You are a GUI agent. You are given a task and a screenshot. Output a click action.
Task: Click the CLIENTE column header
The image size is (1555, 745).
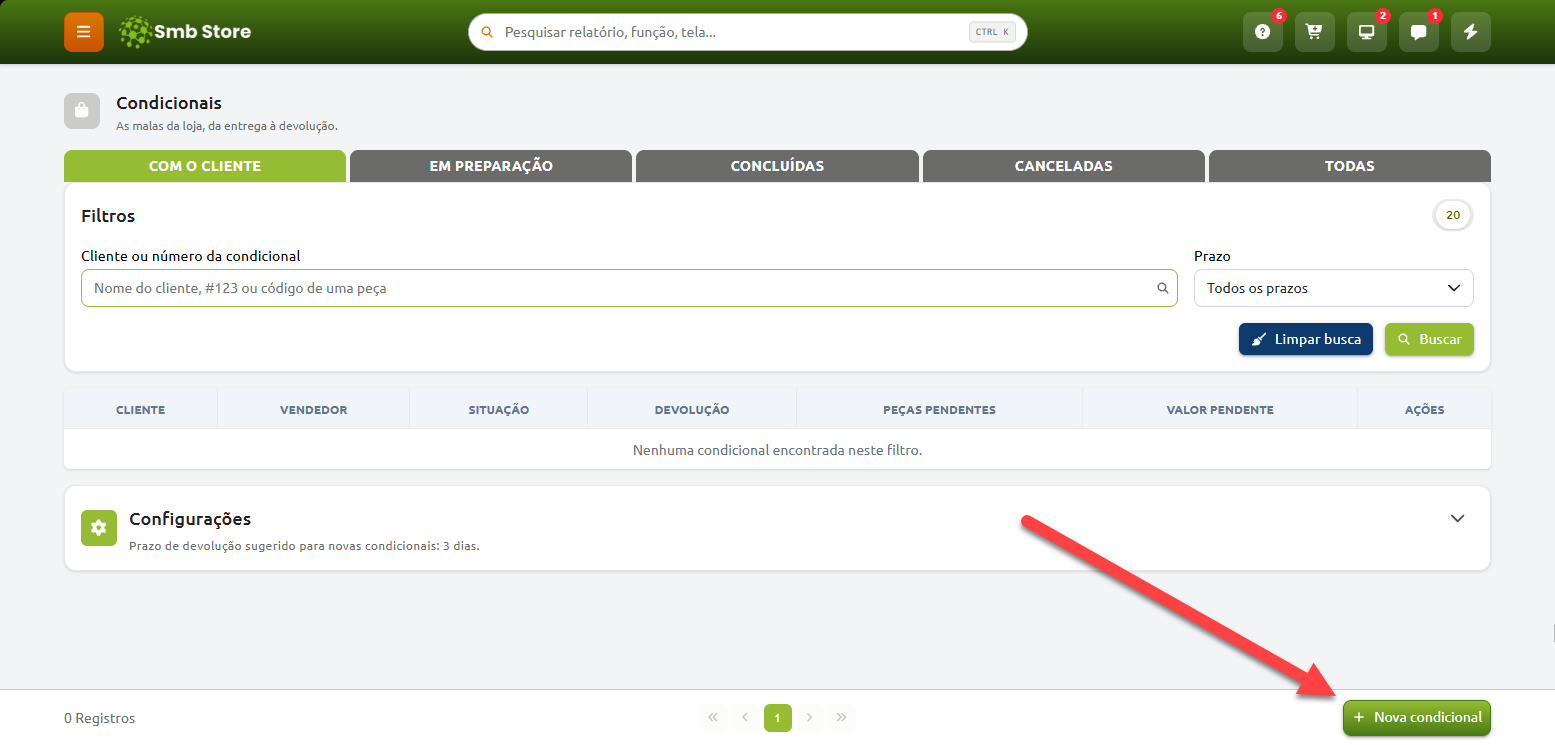[141, 410]
